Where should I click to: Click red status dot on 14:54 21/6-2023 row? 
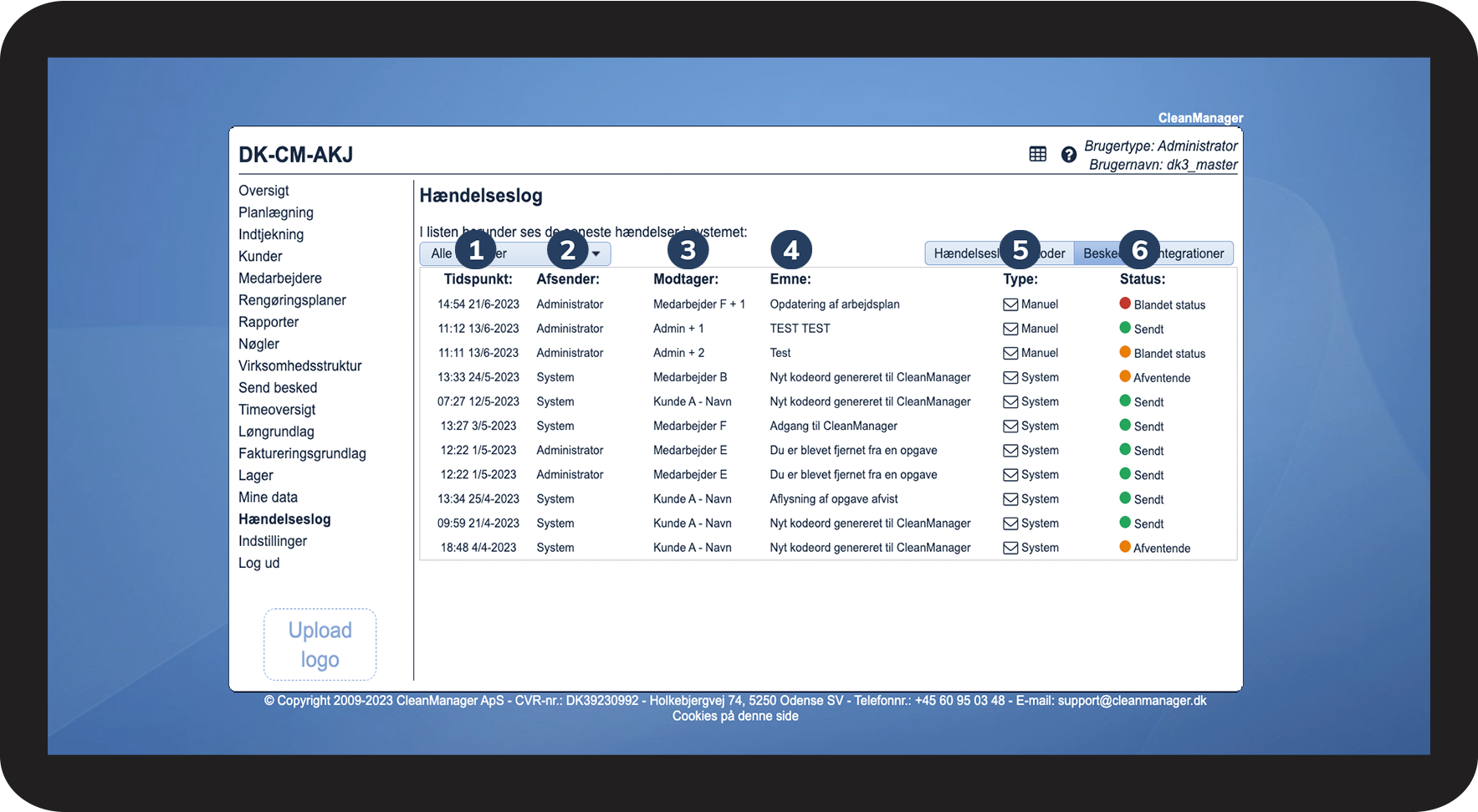click(x=1125, y=304)
